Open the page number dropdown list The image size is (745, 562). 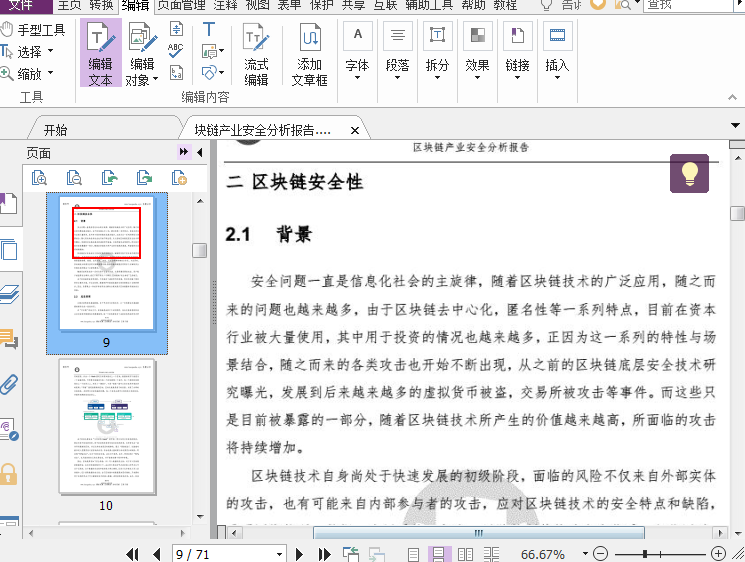279,554
